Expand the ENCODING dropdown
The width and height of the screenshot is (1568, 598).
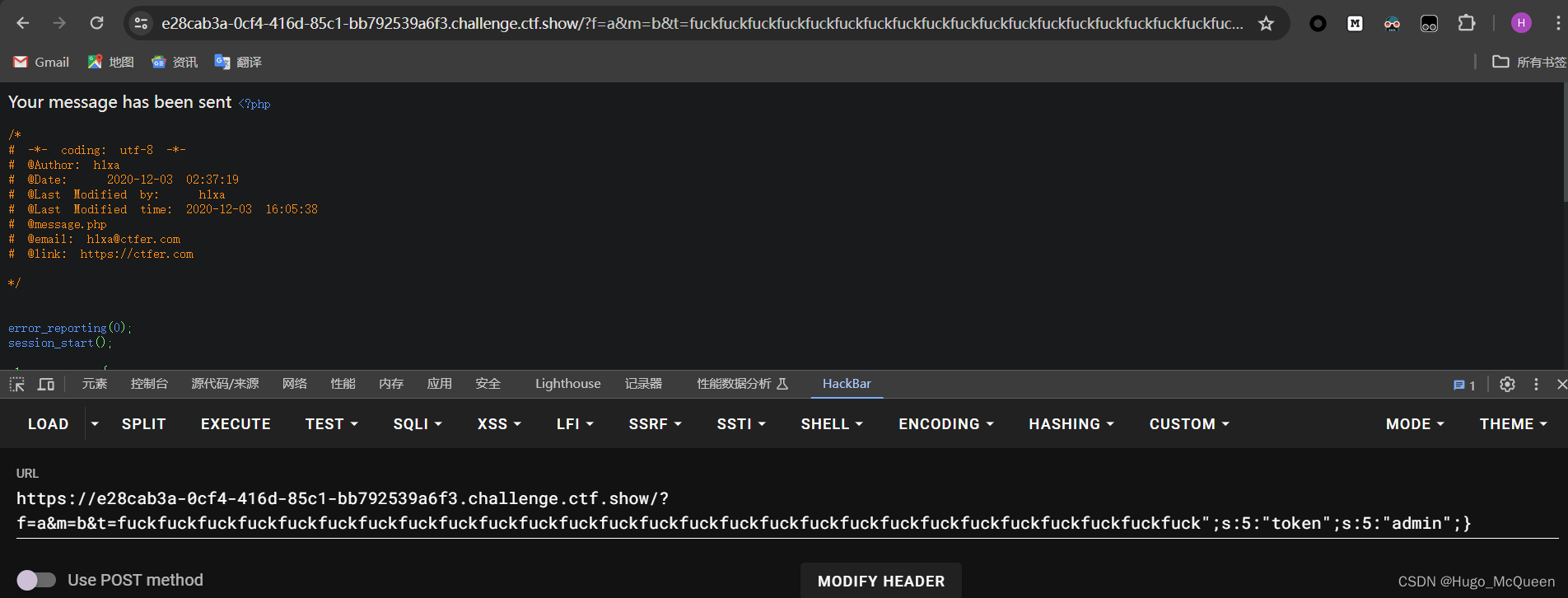tap(945, 424)
